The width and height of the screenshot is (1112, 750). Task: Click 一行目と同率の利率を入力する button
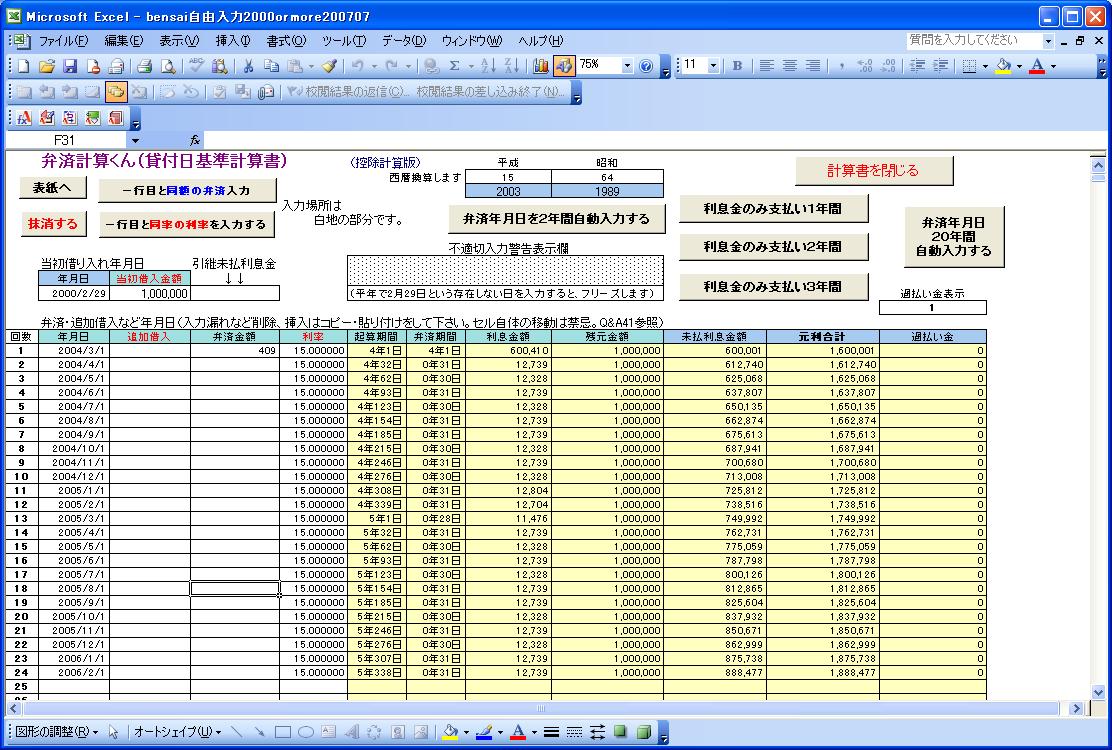pyautogui.click(x=187, y=224)
